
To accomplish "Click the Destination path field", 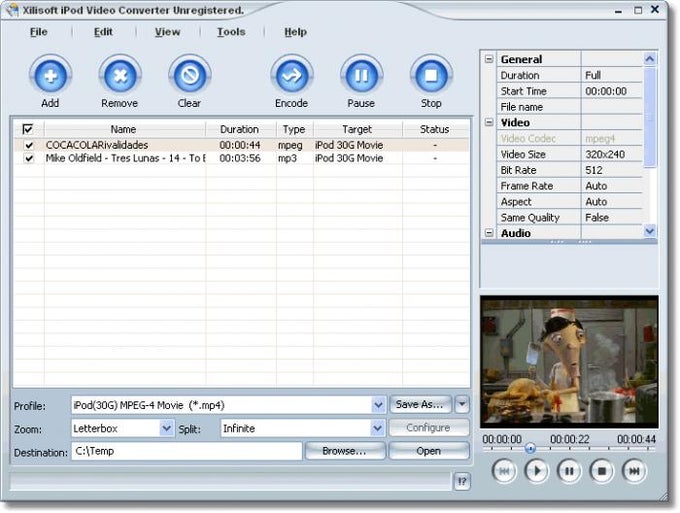I will coord(186,451).
